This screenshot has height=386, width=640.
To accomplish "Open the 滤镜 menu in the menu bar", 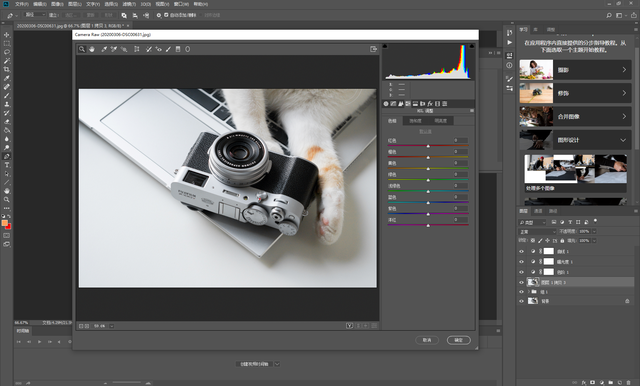I will (129, 4).
